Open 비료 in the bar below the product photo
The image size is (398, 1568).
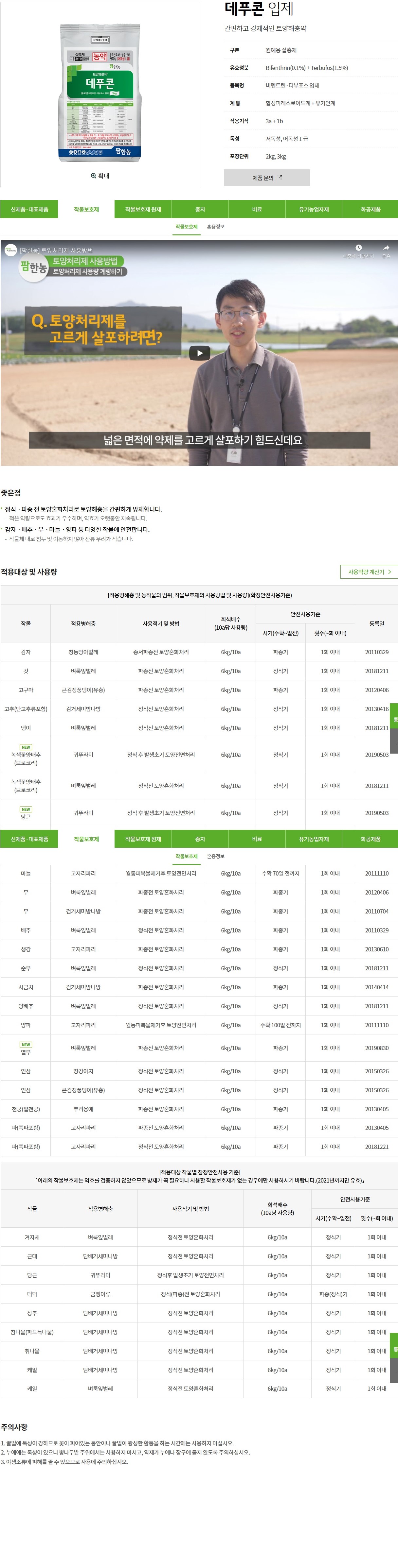tap(257, 209)
